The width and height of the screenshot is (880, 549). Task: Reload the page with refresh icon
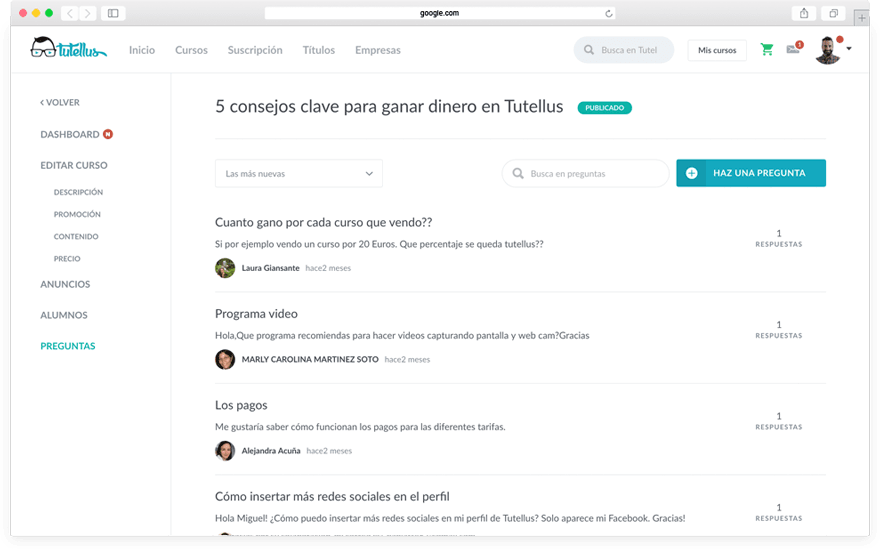coord(609,13)
